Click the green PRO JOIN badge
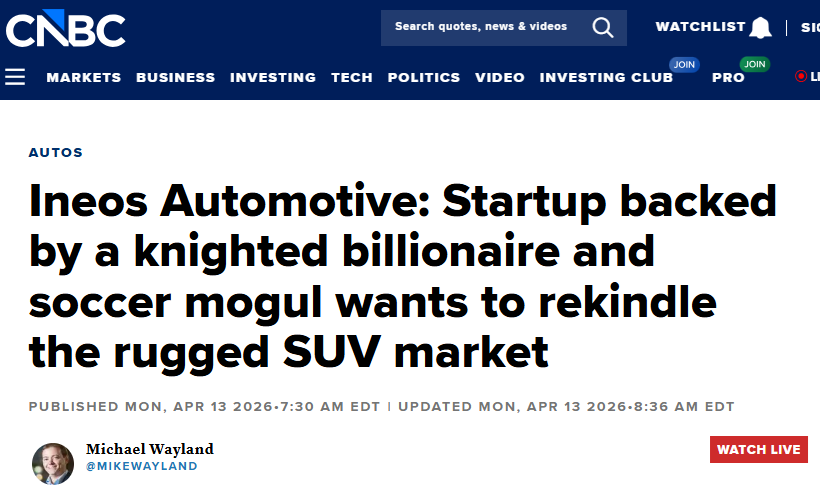 [x=755, y=64]
